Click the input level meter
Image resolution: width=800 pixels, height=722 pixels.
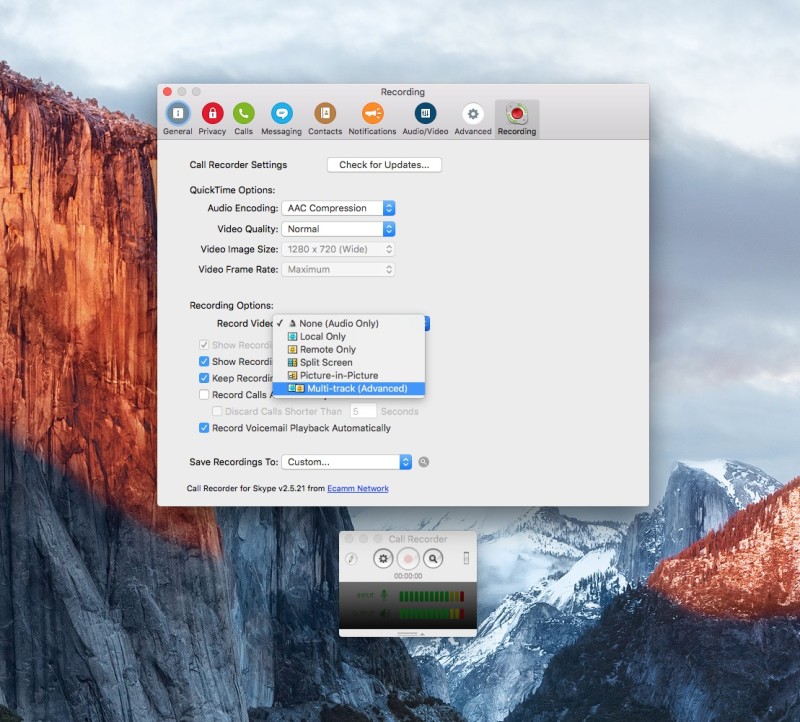coord(432,596)
